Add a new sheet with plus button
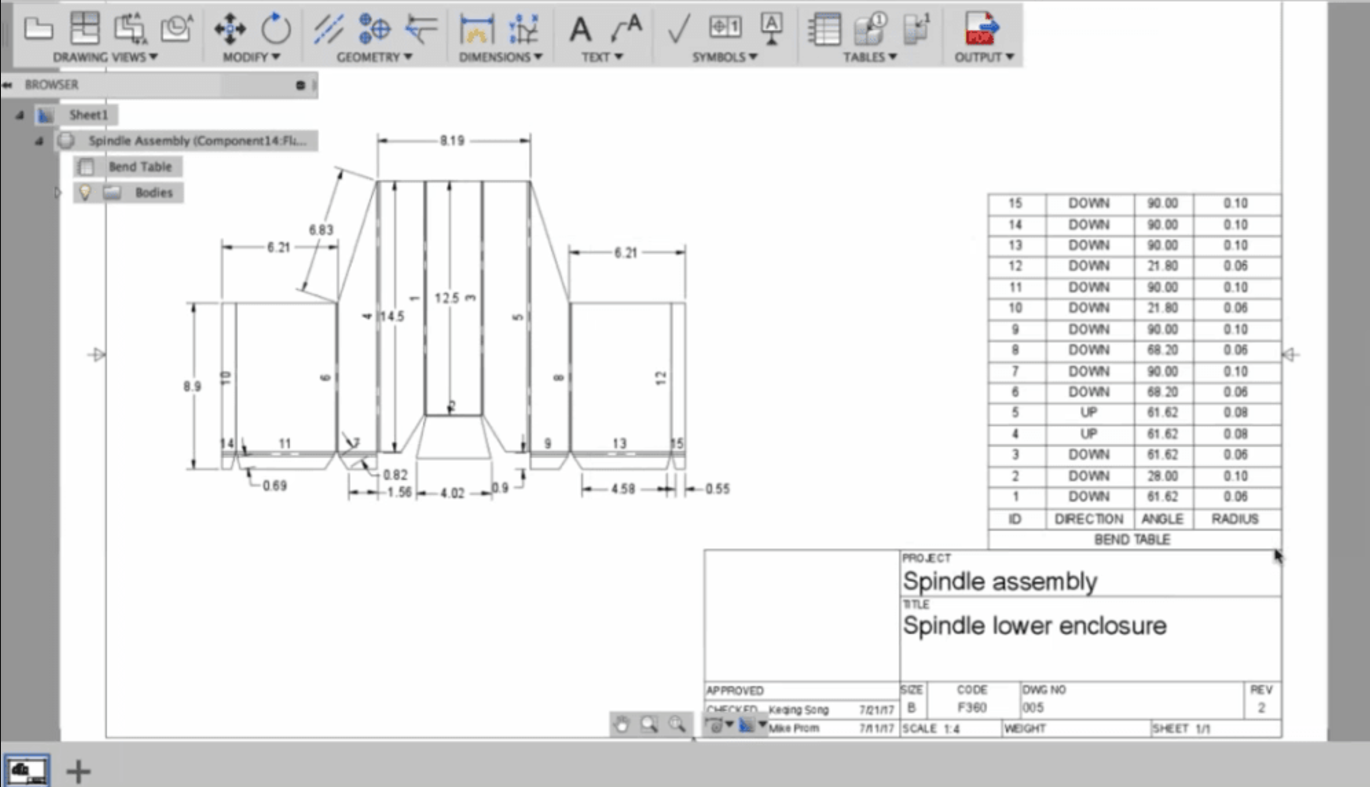Screen dimensions: 1370x787 pos(78,770)
